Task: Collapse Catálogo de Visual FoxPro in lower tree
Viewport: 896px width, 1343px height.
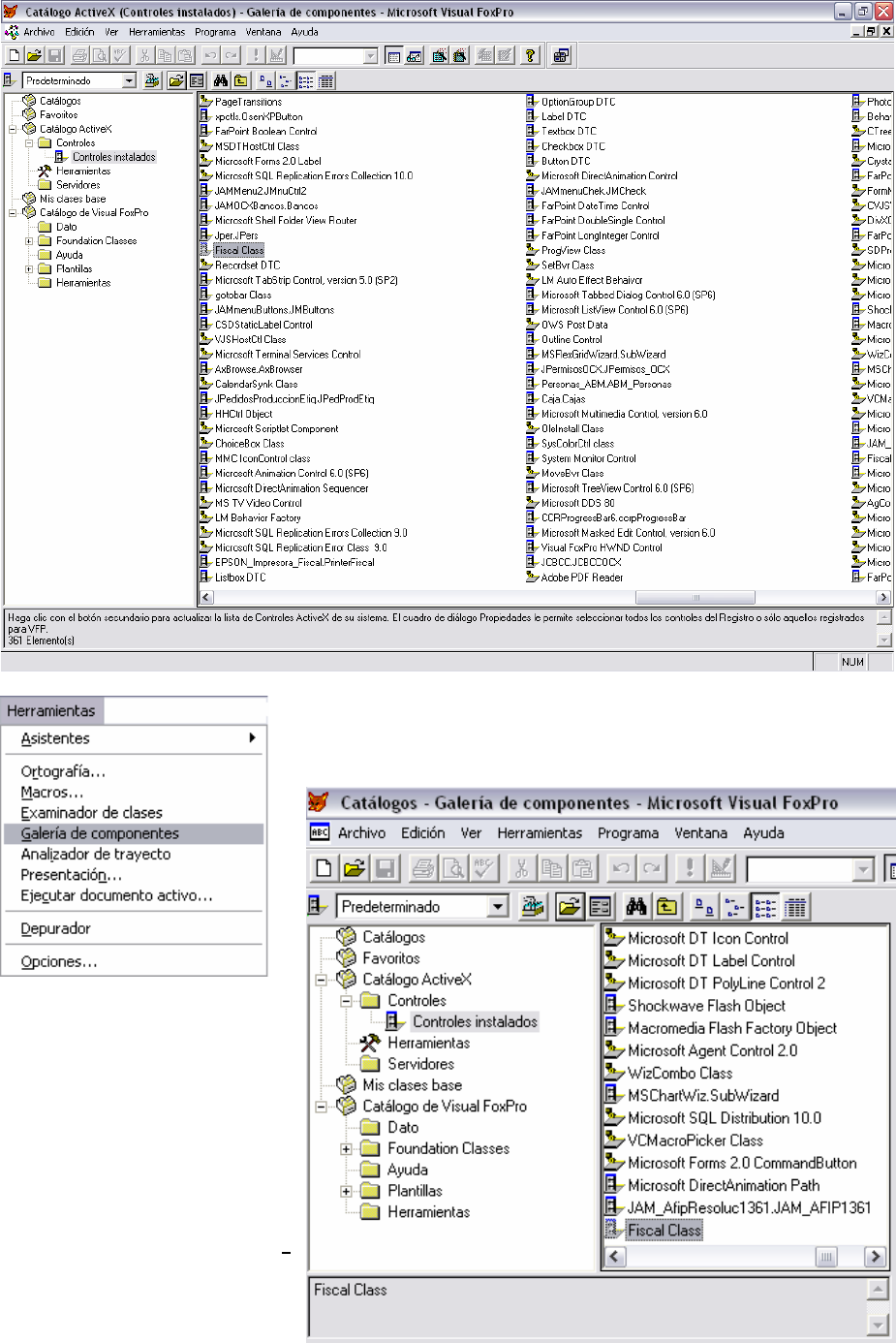Action: coord(321,1107)
